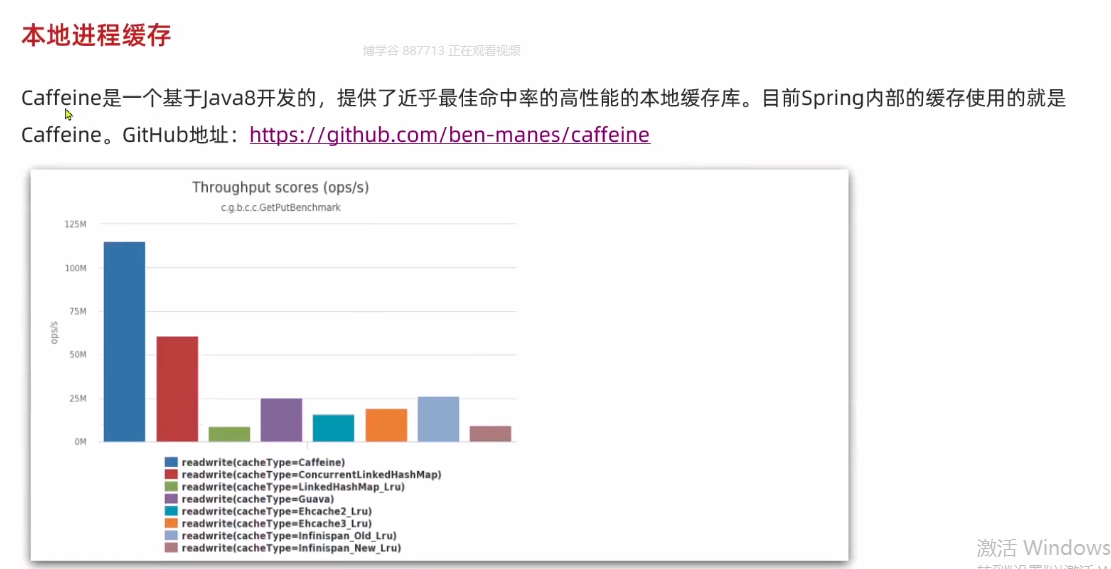The height and width of the screenshot is (569, 1111).
Task: Open the github.com/ben-manes/caffeine link
Action: (x=450, y=135)
